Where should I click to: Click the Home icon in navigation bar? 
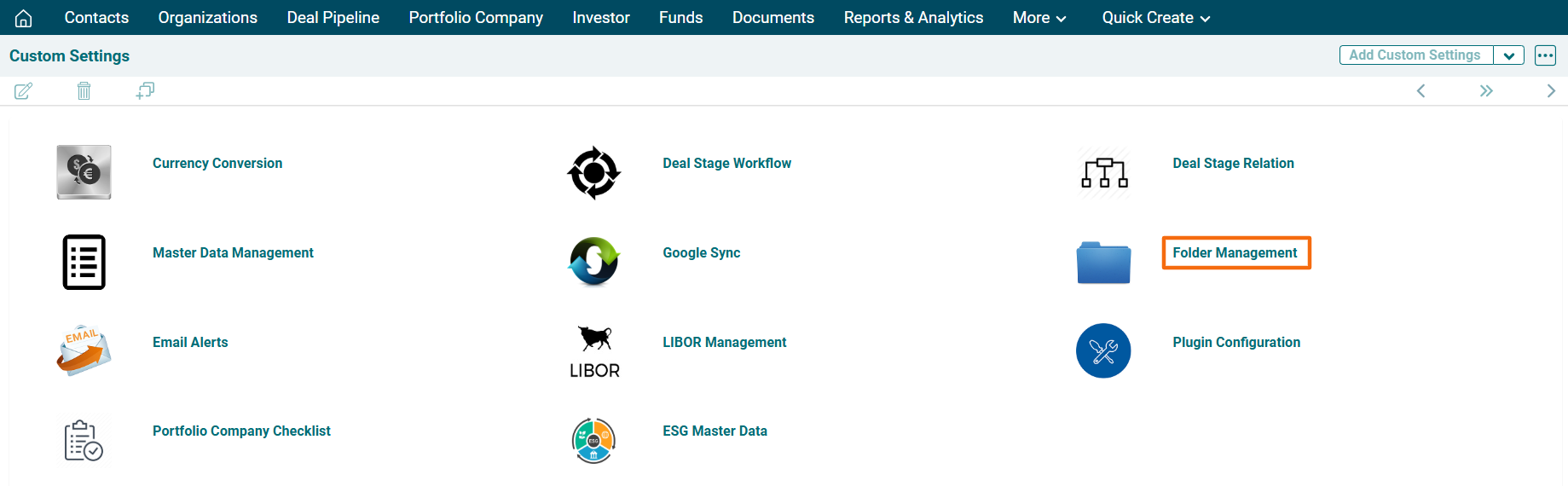tap(24, 18)
